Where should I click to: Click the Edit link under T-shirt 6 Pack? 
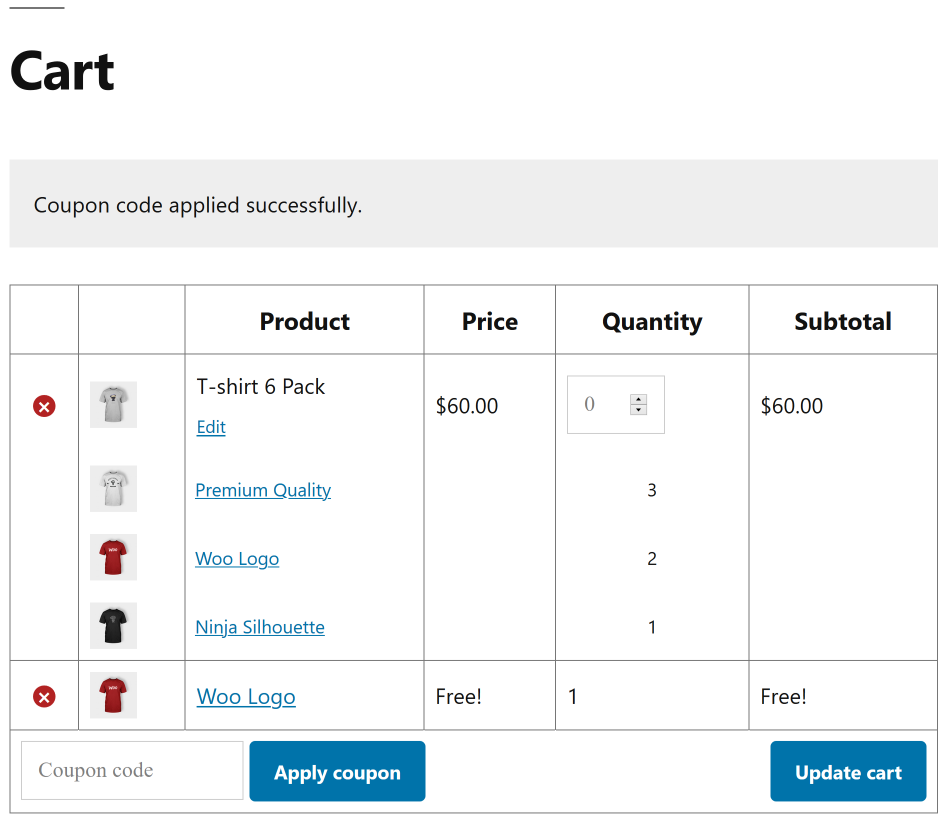pyautogui.click(x=211, y=427)
